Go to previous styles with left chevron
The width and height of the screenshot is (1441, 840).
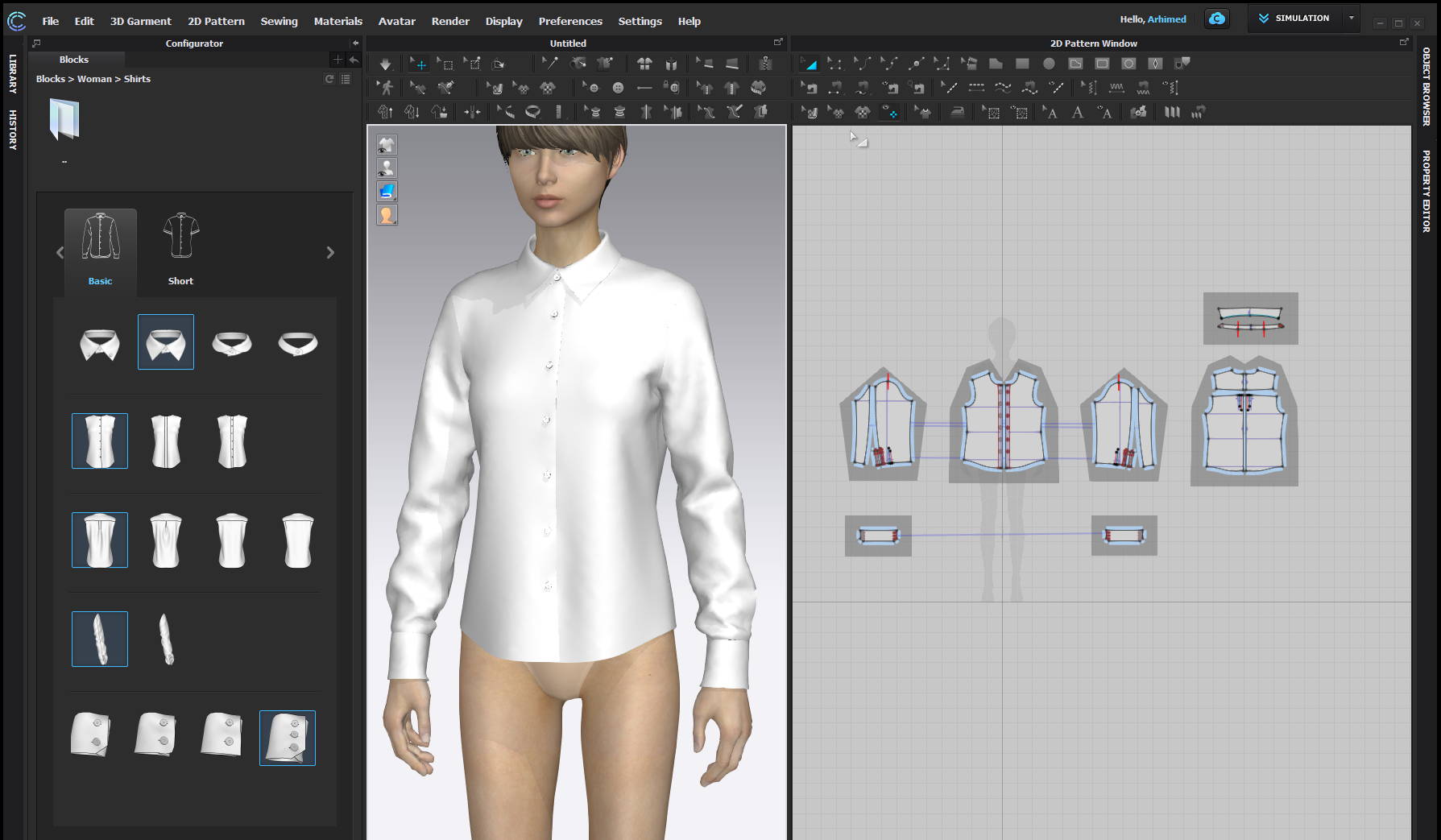tap(60, 253)
